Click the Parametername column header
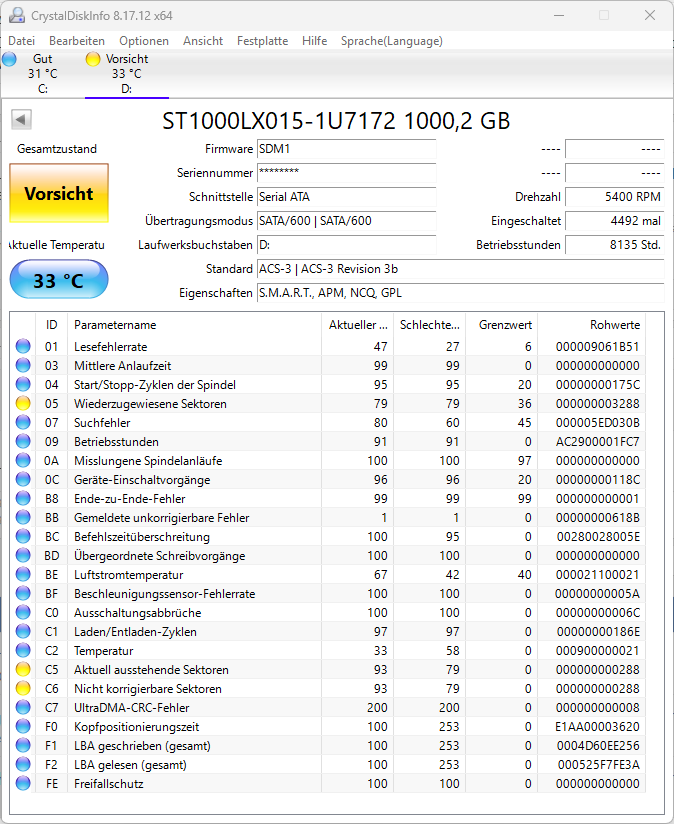674x824 pixels. [x=194, y=325]
